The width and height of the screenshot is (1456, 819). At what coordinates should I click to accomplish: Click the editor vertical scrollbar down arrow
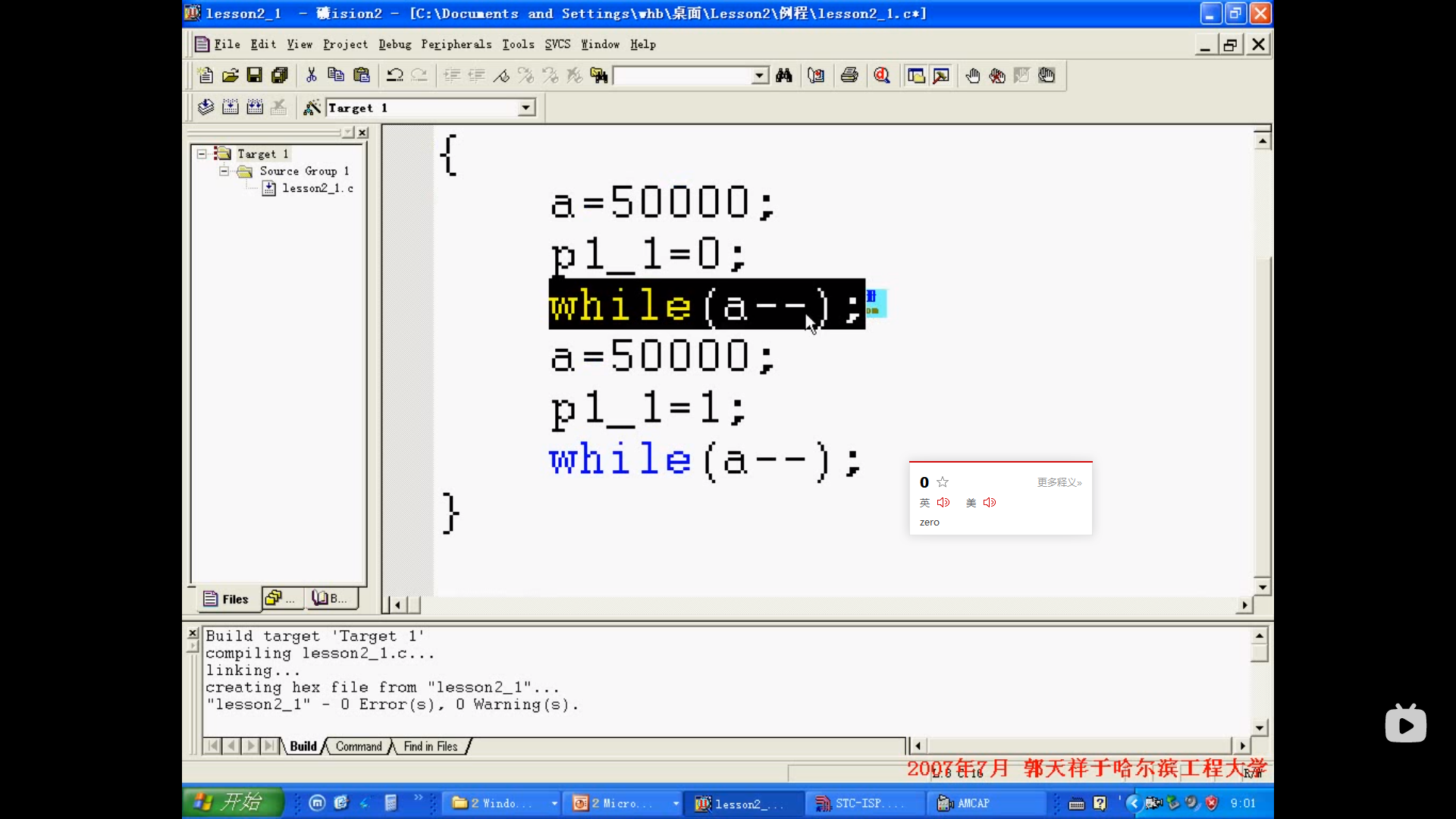click(x=1262, y=587)
